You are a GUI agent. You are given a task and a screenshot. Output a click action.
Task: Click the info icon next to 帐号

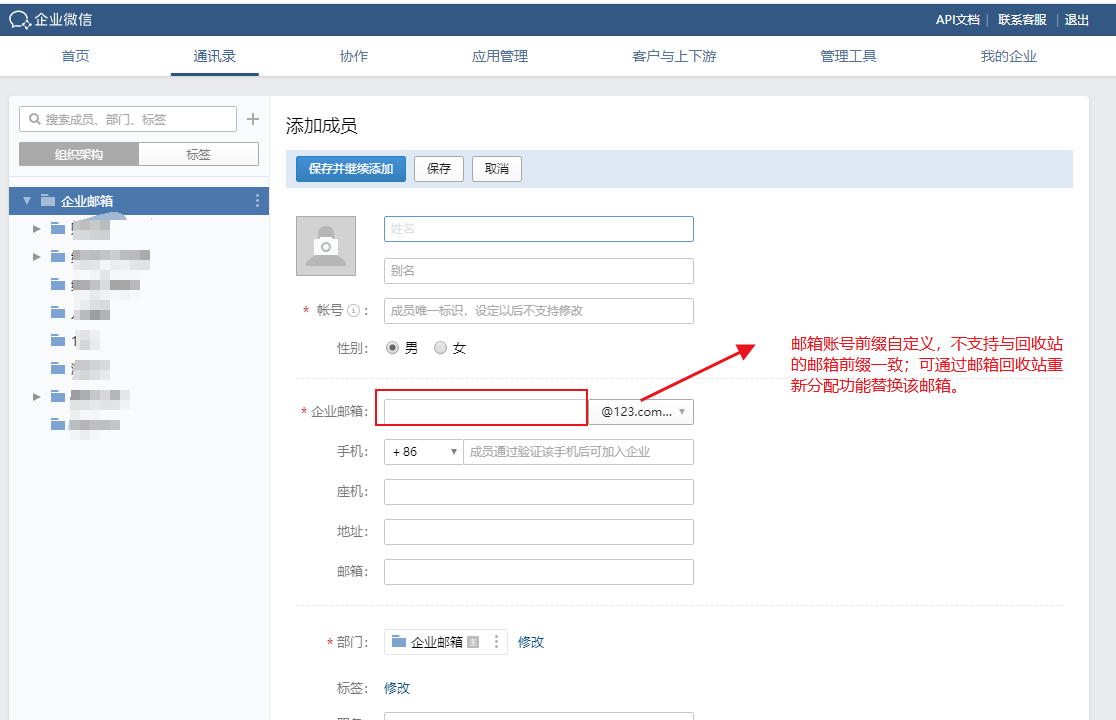point(353,311)
